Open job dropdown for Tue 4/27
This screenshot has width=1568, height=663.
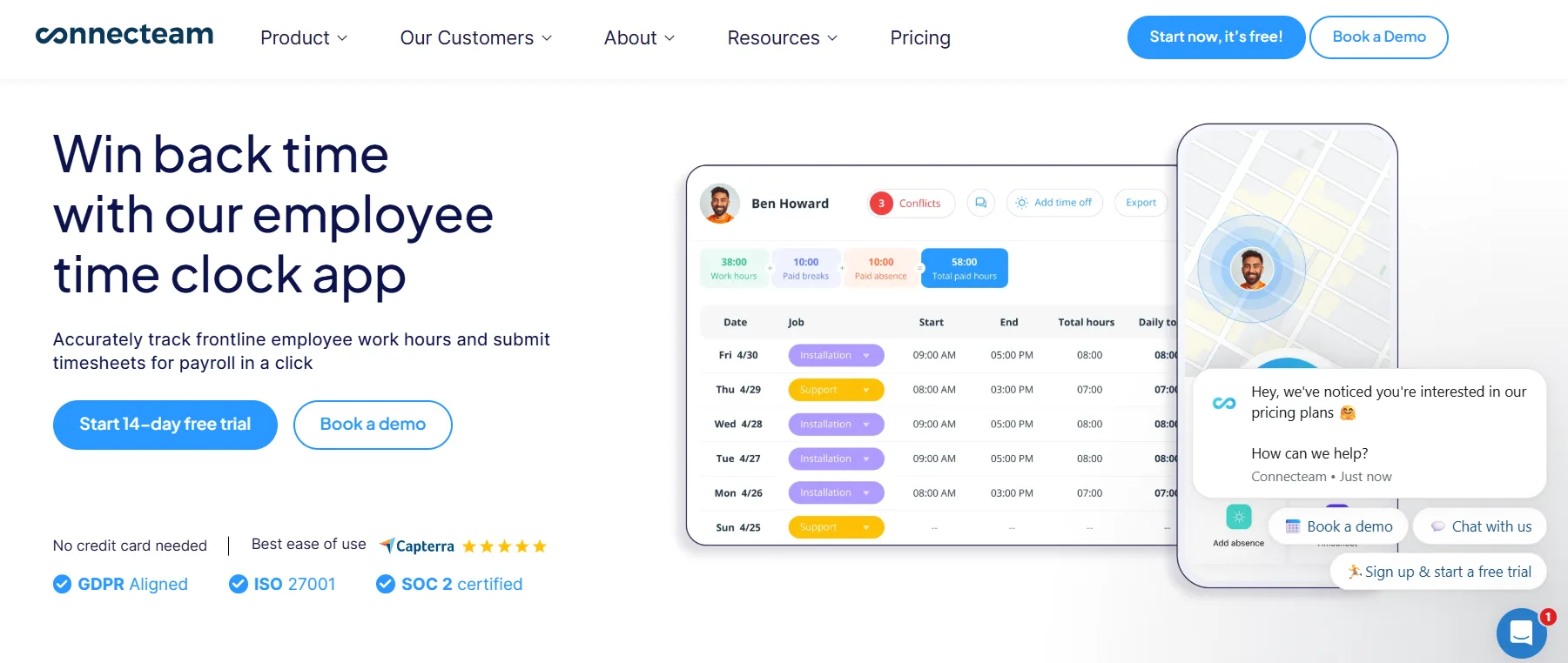tap(836, 459)
